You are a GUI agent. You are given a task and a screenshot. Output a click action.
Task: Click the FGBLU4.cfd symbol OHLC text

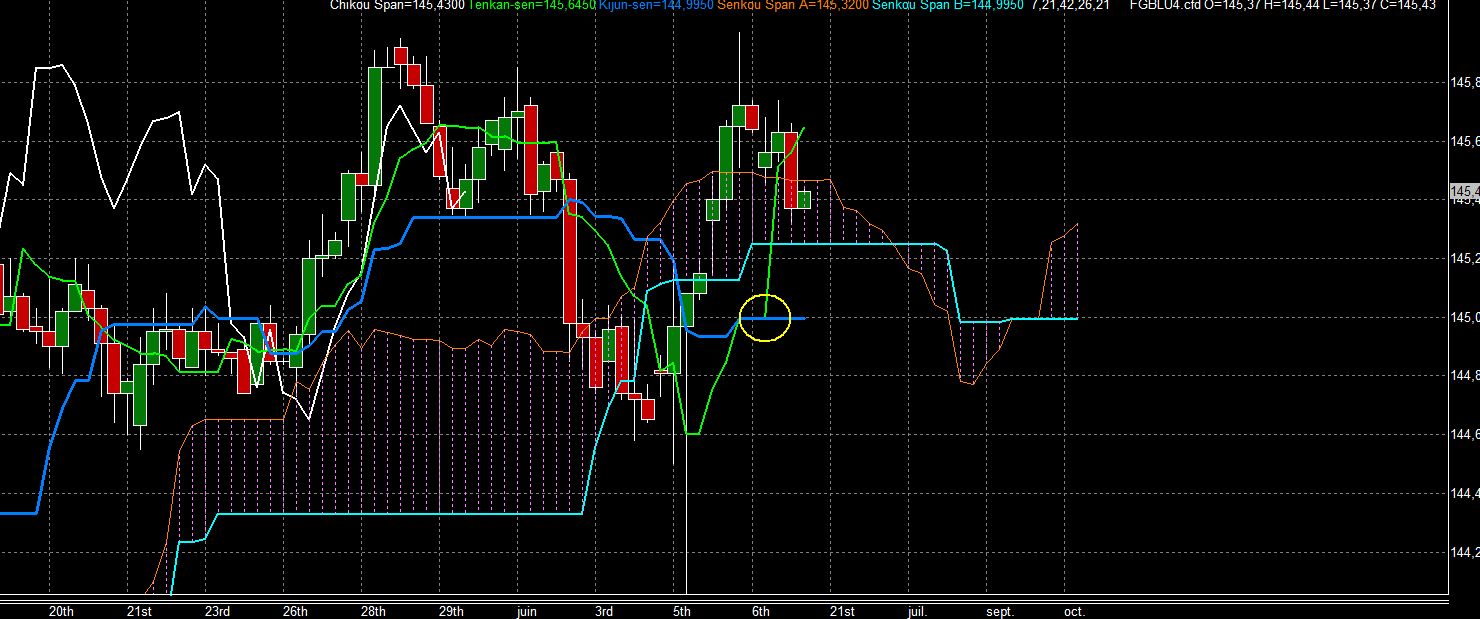1282,6
